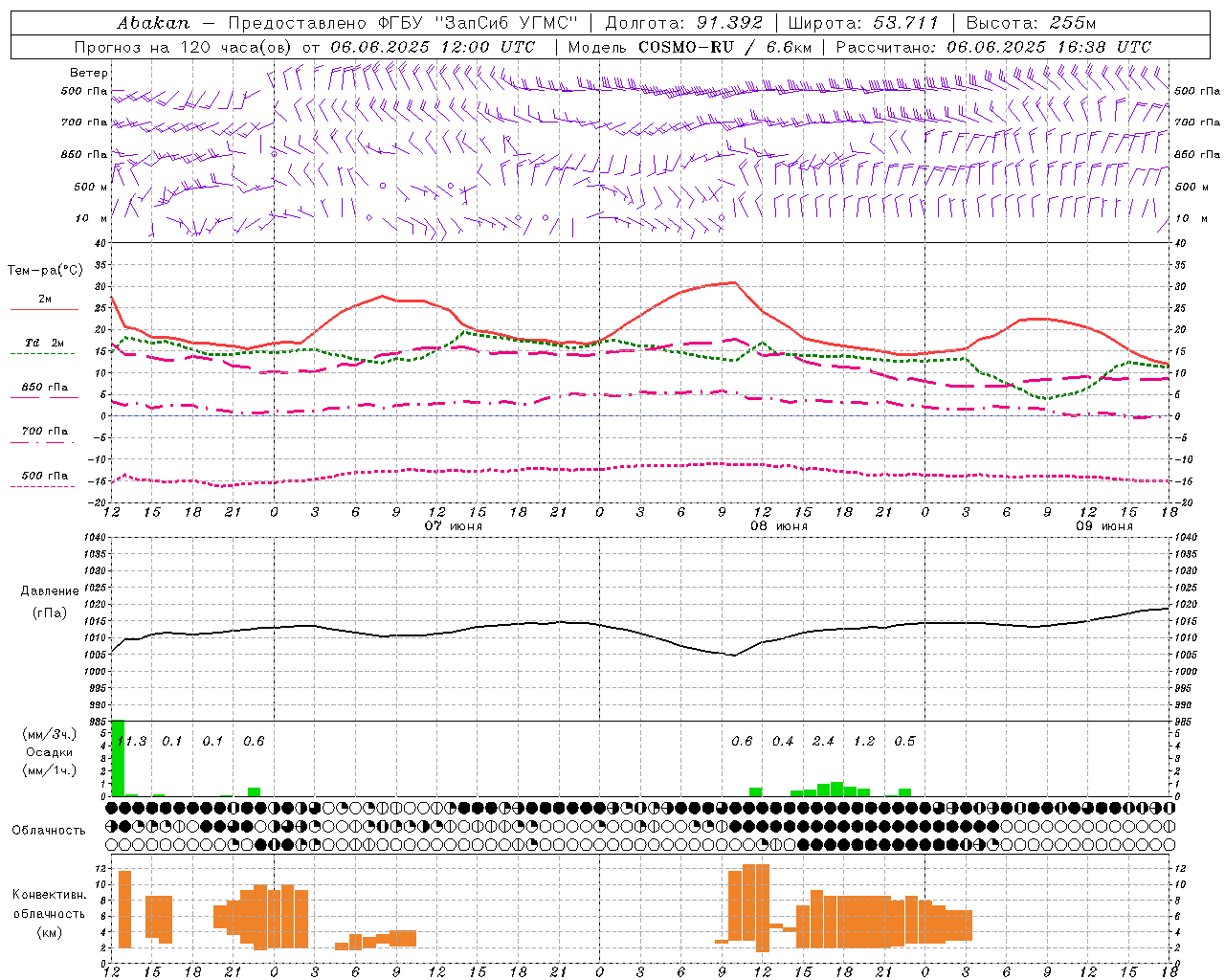The height and width of the screenshot is (980, 1225).
Task: Select forecast start 06.06.2025 12:00 UTC
Action: pyautogui.click(x=433, y=47)
